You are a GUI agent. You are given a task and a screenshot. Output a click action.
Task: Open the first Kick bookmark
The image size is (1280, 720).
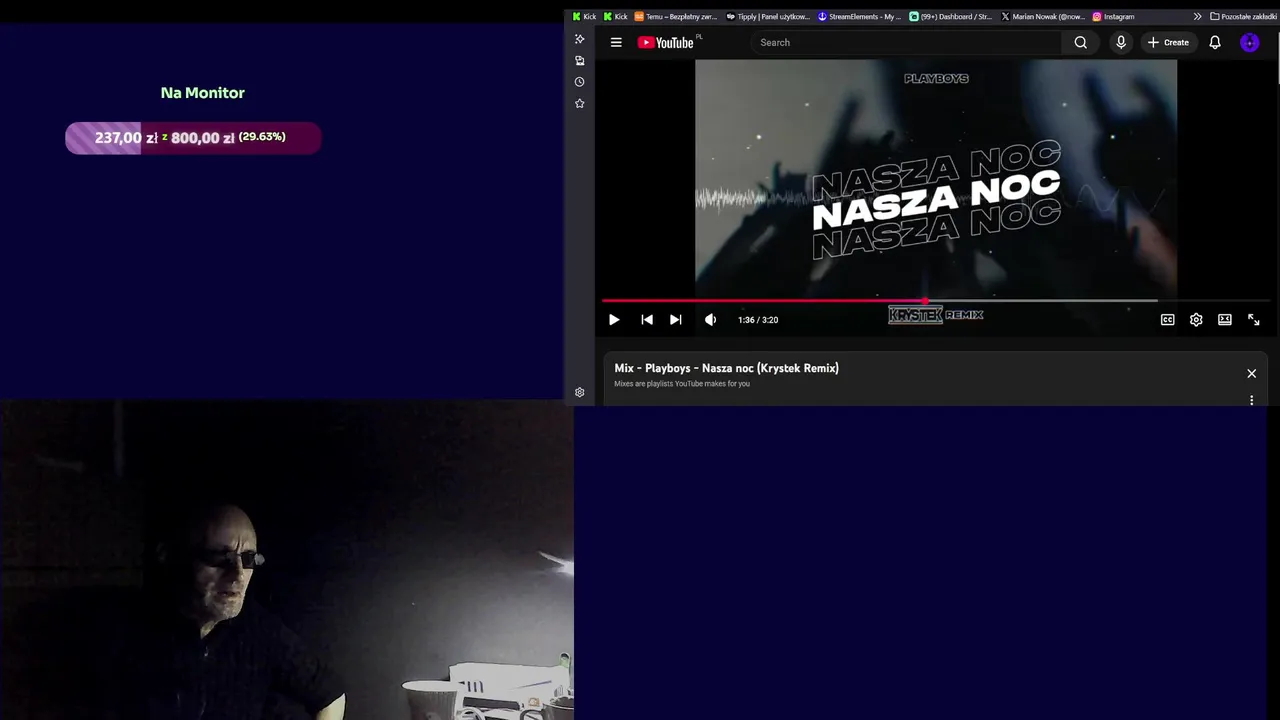(x=584, y=16)
